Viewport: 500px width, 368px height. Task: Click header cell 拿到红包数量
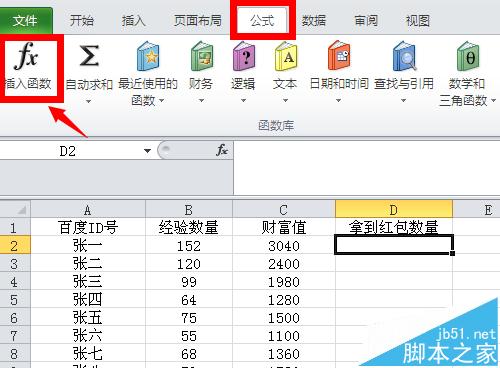[x=394, y=227]
